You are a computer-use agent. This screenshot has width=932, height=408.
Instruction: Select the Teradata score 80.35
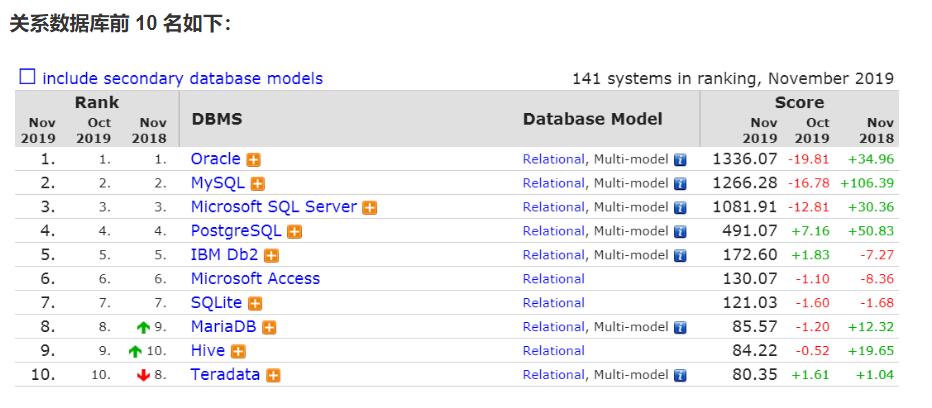(755, 374)
